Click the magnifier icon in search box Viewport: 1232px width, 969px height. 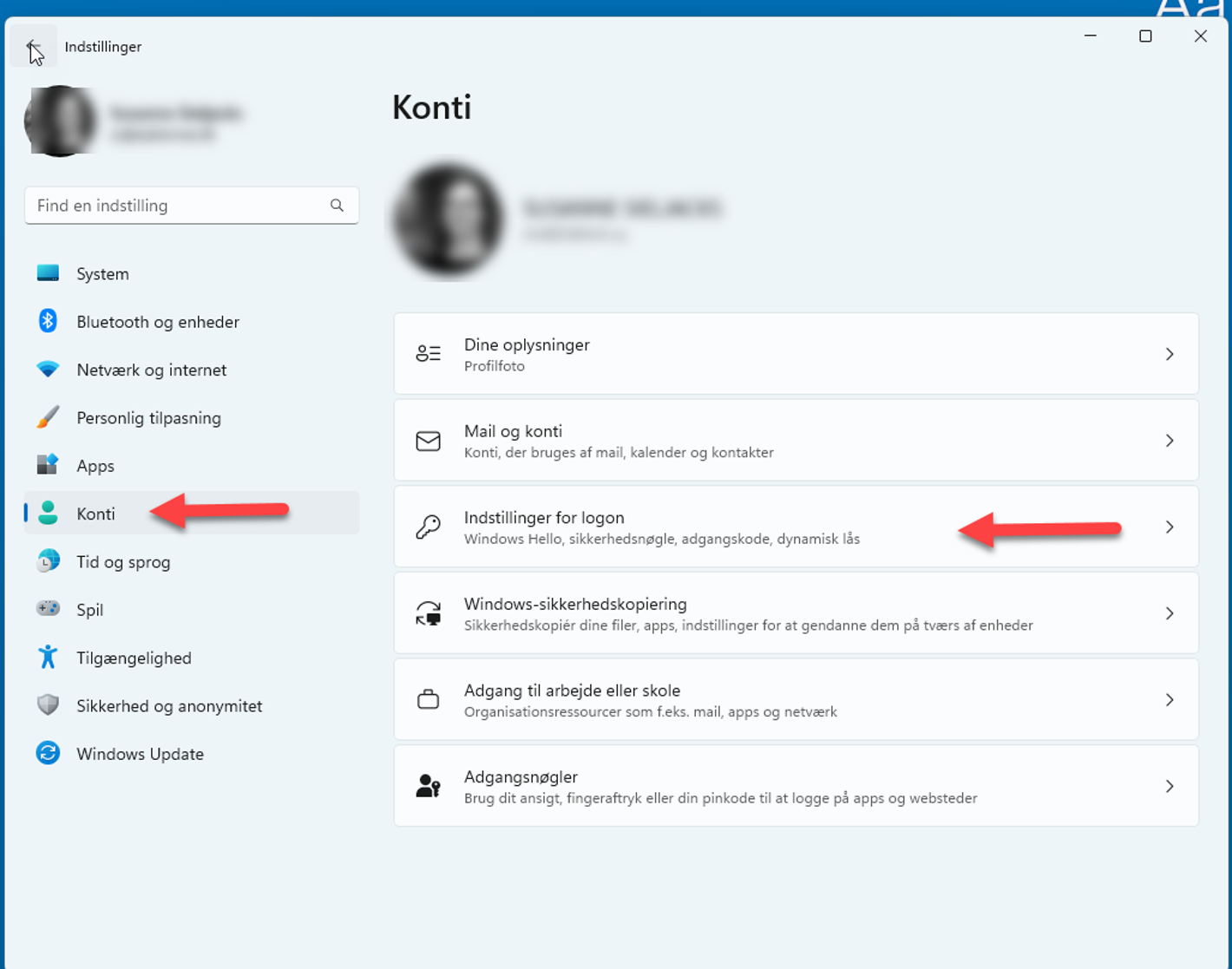pos(337,206)
